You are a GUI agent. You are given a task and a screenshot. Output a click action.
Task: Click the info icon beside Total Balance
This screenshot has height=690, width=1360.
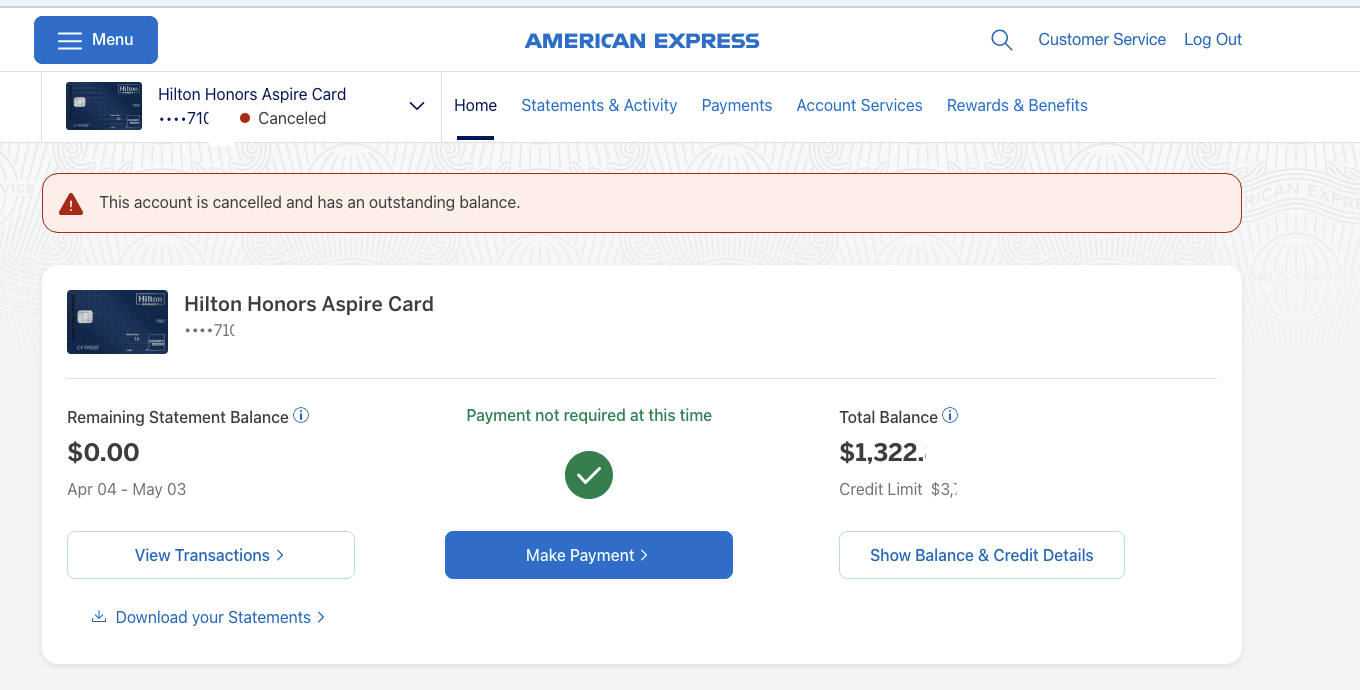[x=950, y=416]
